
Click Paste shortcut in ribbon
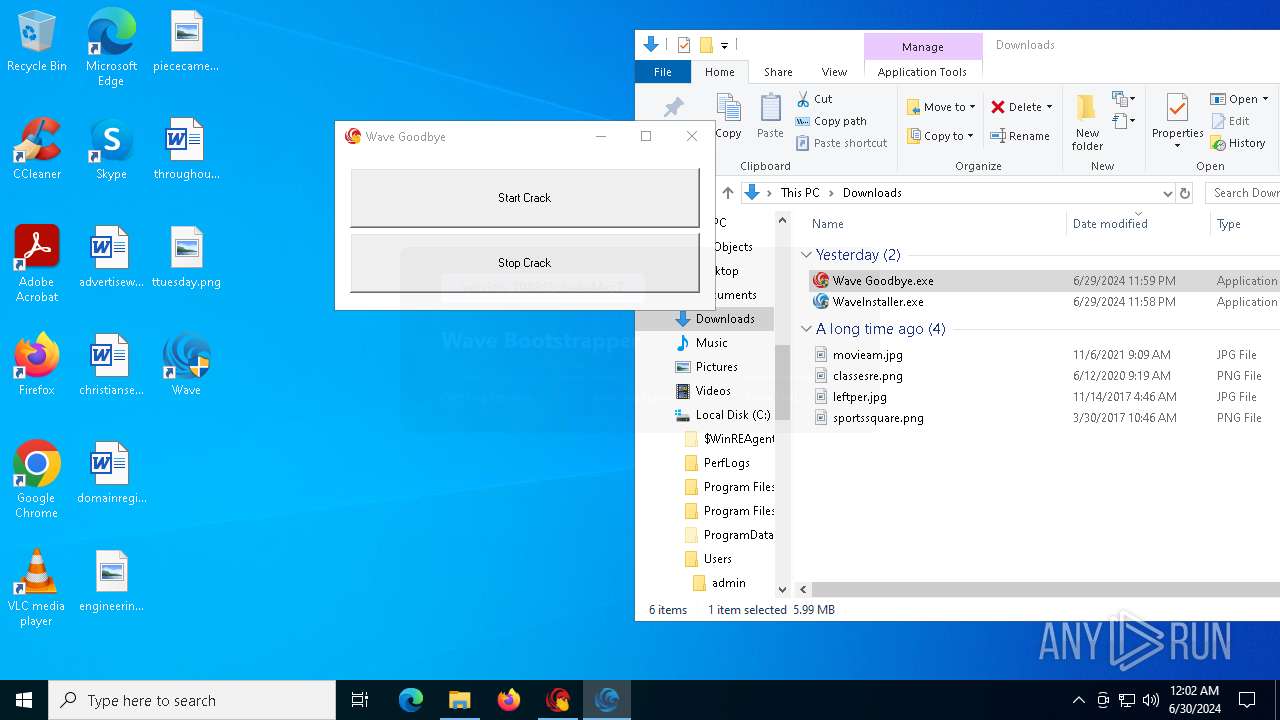coord(841,143)
